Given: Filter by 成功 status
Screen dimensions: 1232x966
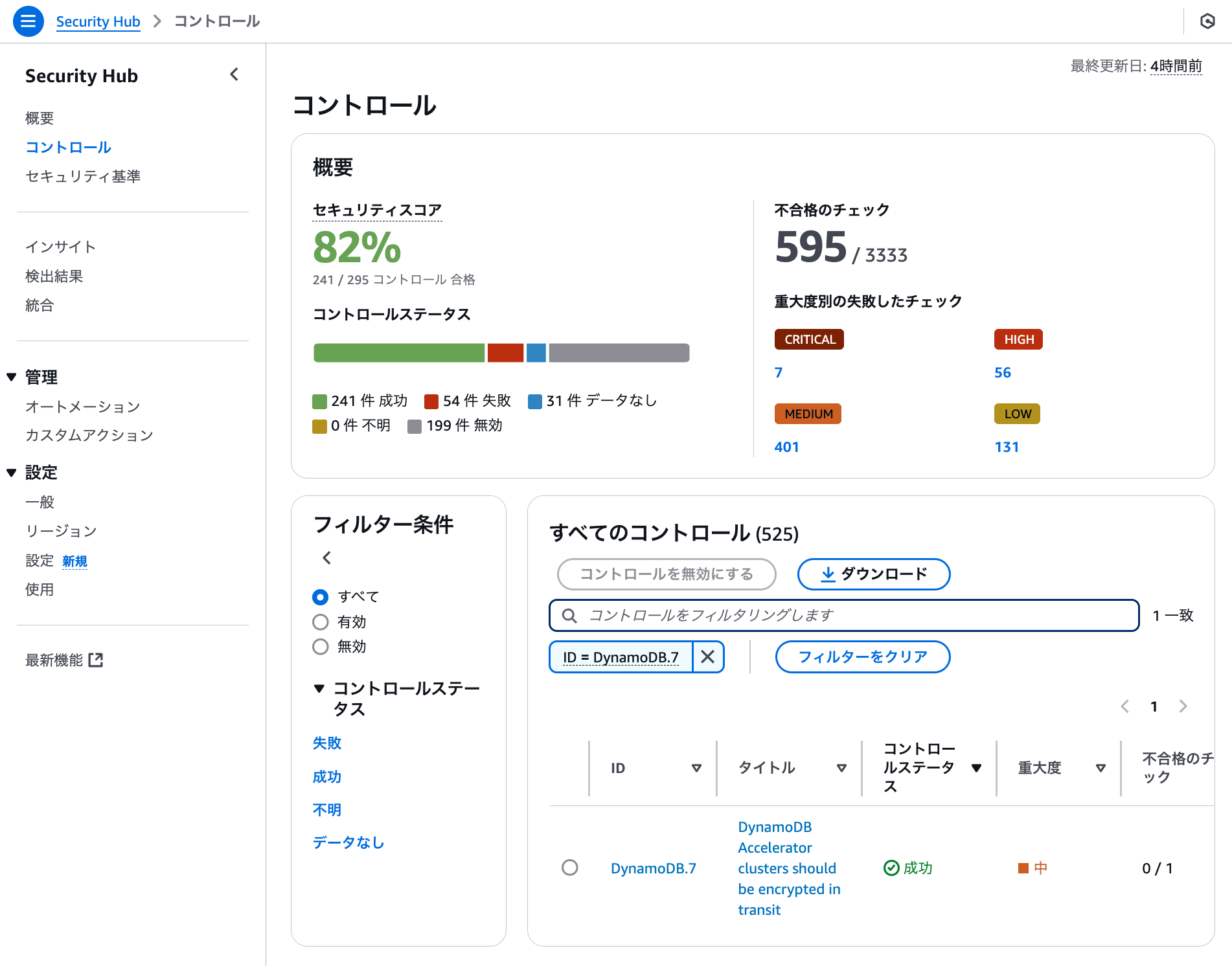Looking at the screenshot, I should pyautogui.click(x=327, y=777).
